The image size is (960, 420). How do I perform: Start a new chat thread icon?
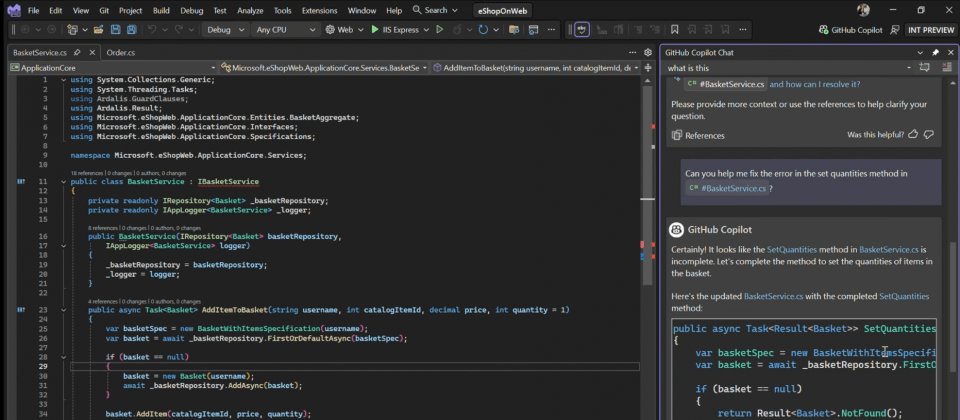(x=924, y=68)
